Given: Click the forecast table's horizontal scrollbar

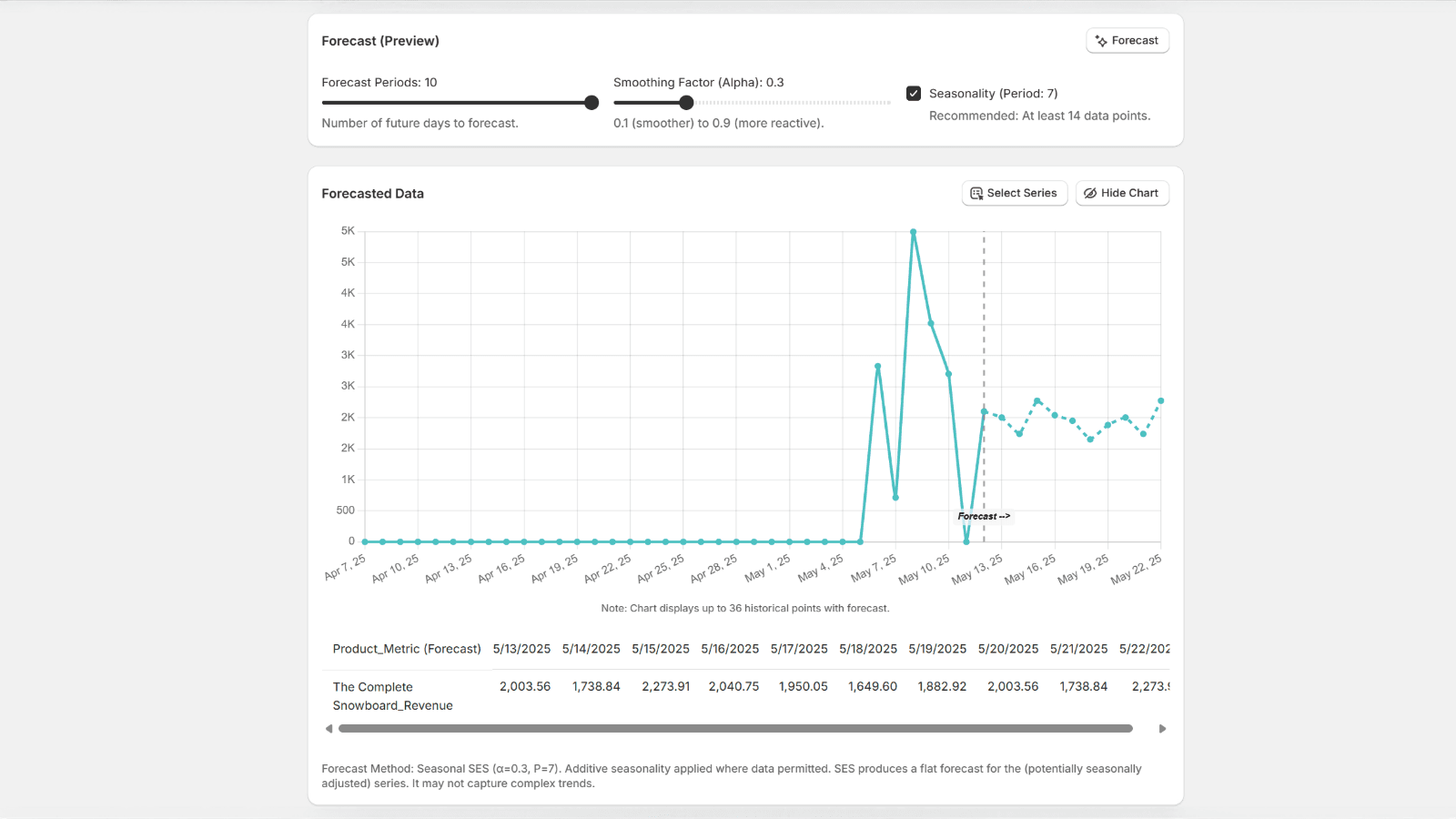Looking at the screenshot, I should tap(735, 729).
